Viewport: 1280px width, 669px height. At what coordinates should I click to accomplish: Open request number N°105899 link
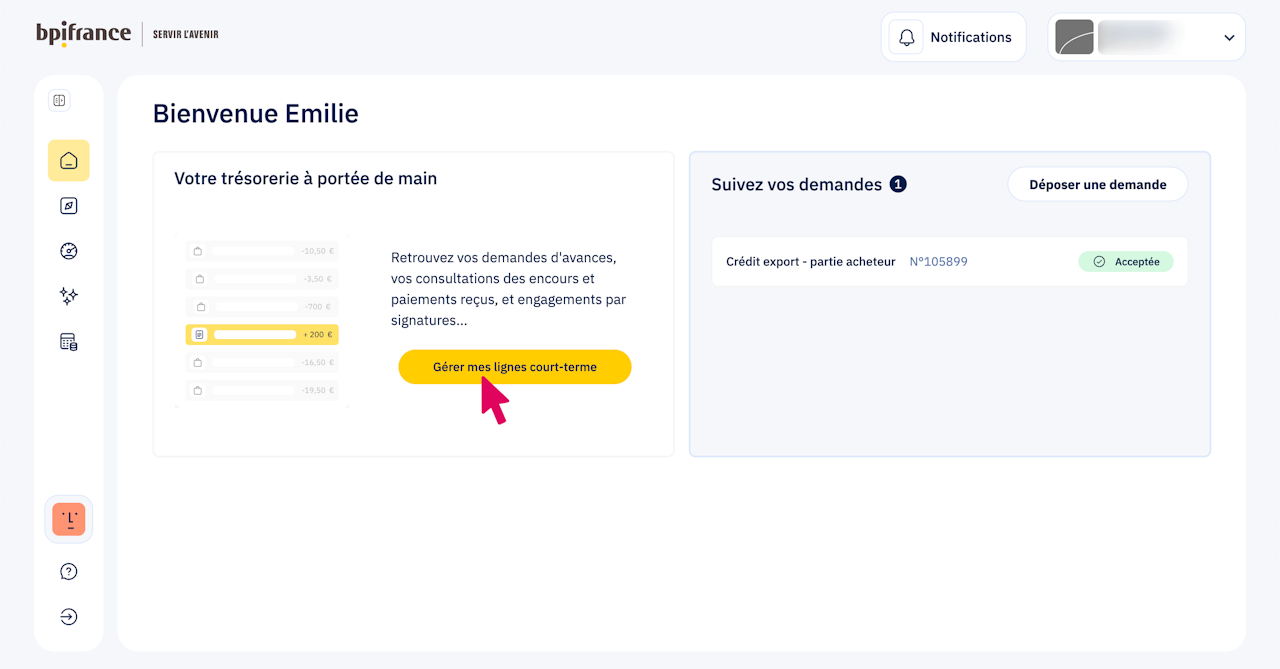pyautogui.click(x=938, y=262)
